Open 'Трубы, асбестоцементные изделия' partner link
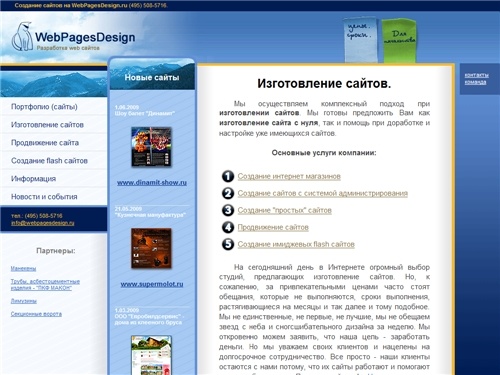Image resolution: width=500 pixels, height=375 pixels. (45, 285)
